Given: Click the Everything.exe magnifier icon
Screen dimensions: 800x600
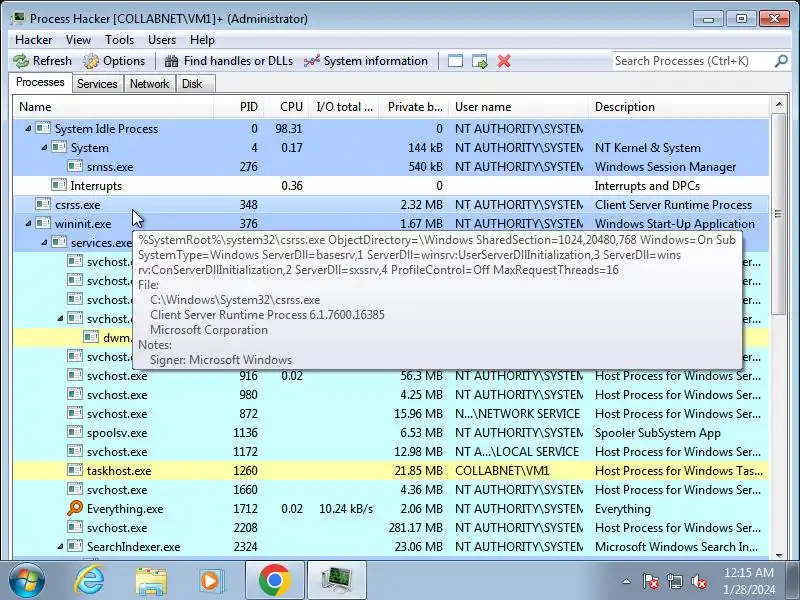Looking at the screenshot, I should pyautogui.click(x=74, y=508).
